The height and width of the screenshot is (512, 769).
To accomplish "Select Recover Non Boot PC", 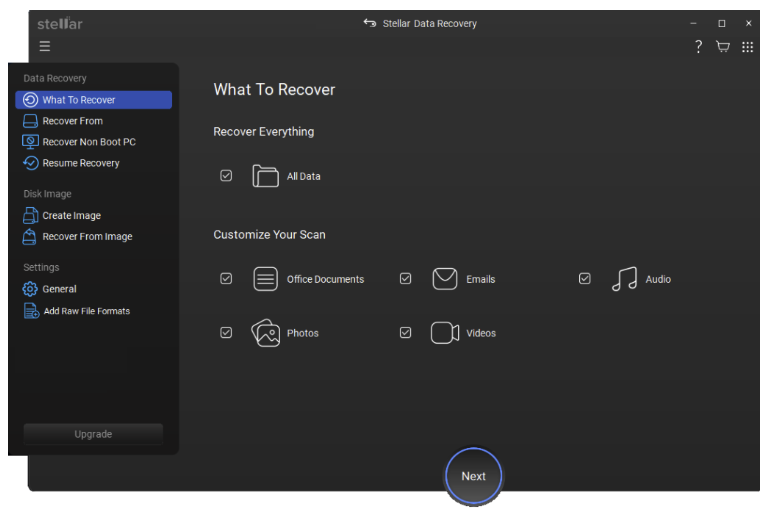I will tap(88, 142).
